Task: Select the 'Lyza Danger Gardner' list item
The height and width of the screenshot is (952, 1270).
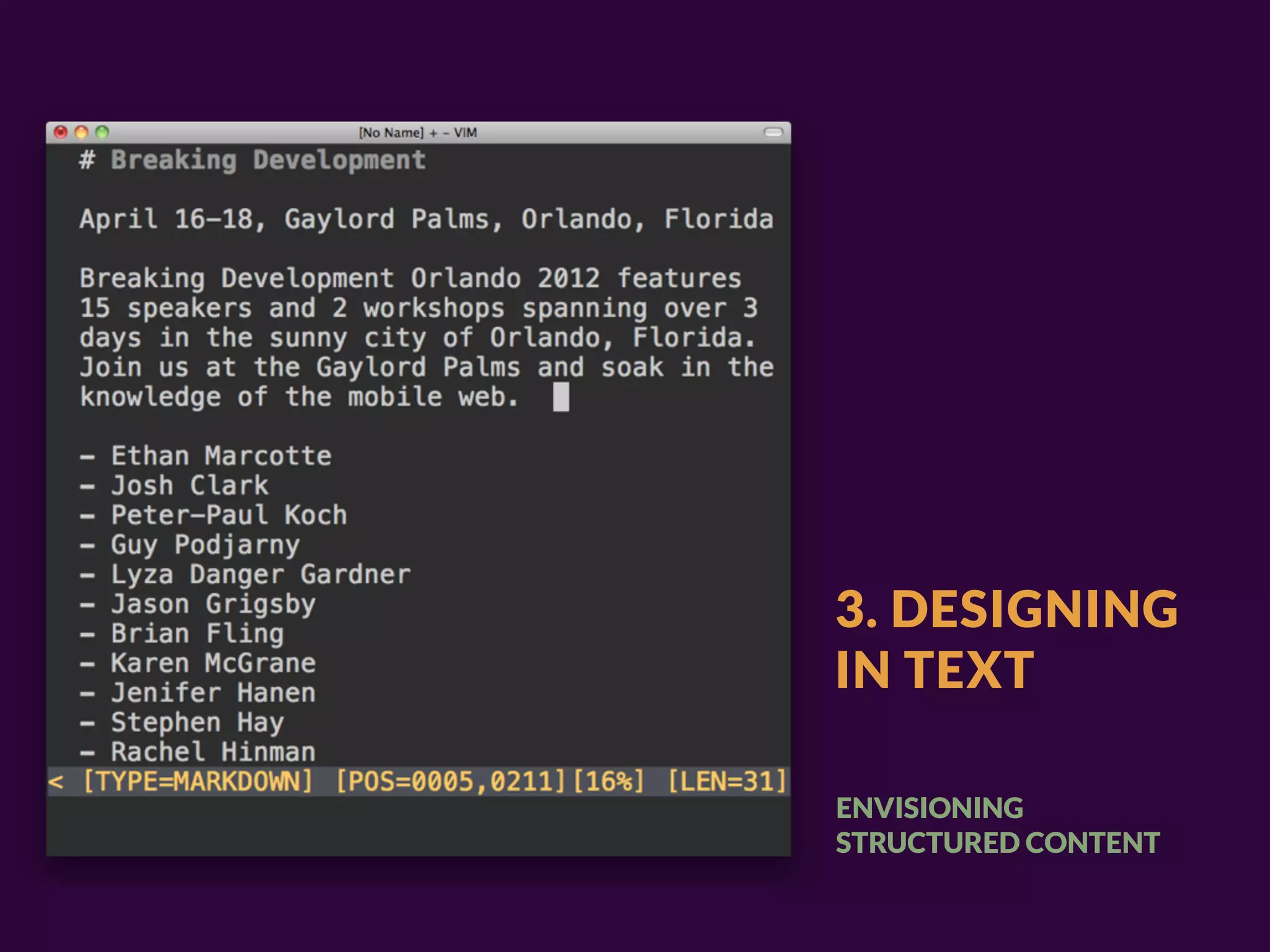Action: pyautogui.click(x=245, y=575)
